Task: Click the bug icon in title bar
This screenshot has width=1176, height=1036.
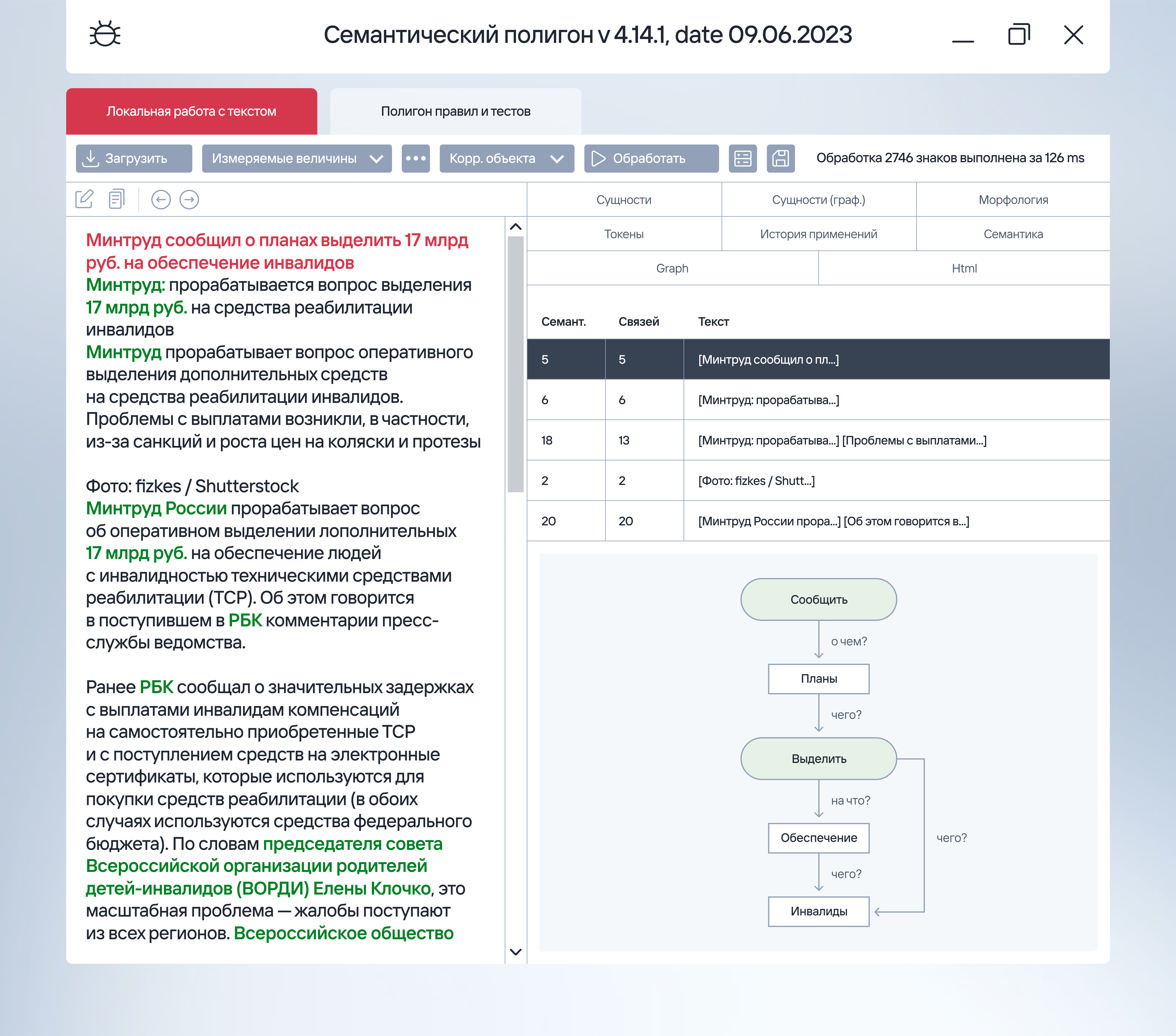Action: pos(105,34)
